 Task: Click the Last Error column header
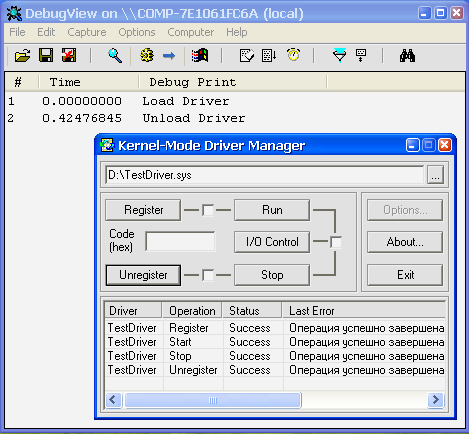tap(364, 311)
